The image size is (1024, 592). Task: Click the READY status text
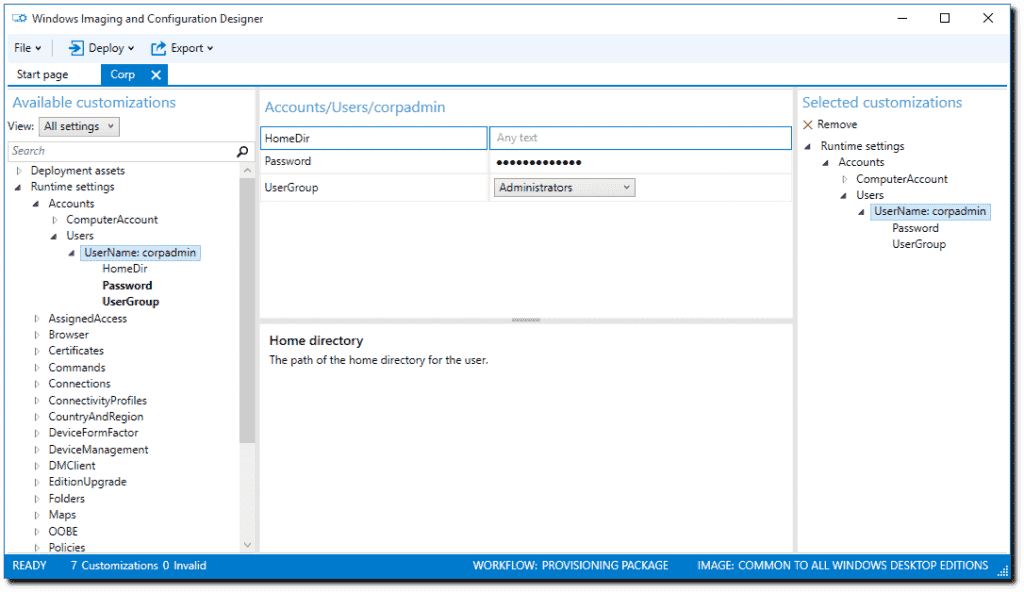tap(29, 566)
